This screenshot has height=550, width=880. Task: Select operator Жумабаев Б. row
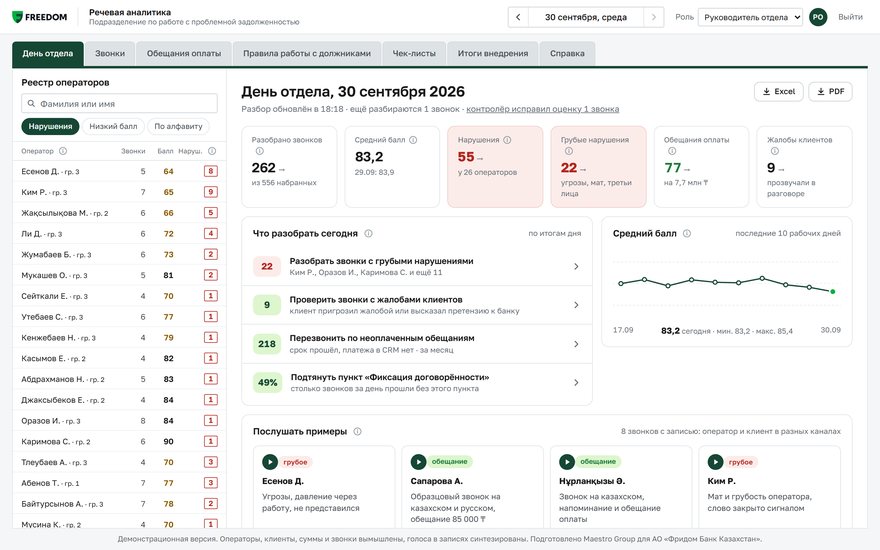(119, 254)
